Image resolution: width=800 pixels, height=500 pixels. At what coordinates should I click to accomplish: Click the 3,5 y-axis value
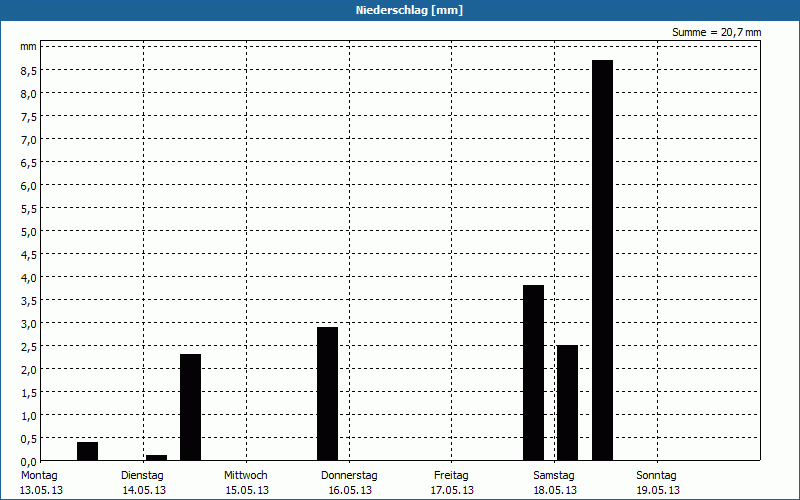(29, 301)
